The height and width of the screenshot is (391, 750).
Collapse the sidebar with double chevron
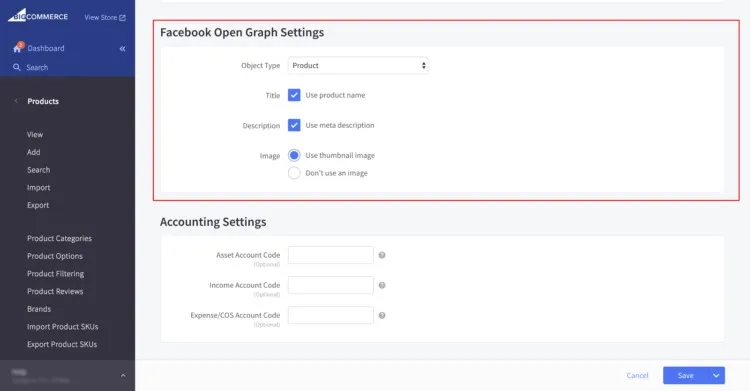click(x=122, y=48)
